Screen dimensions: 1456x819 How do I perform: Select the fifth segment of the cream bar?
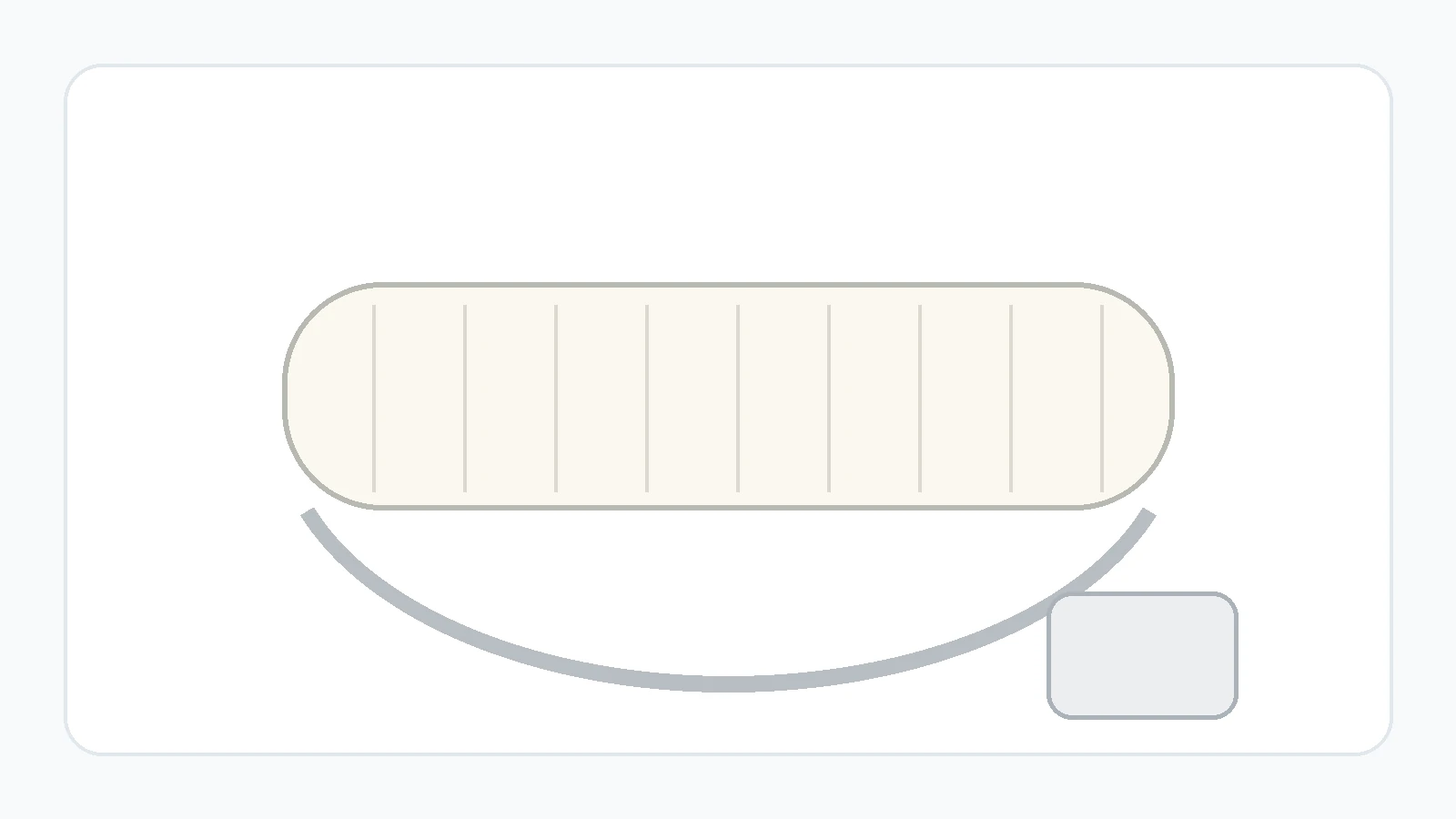693,396
